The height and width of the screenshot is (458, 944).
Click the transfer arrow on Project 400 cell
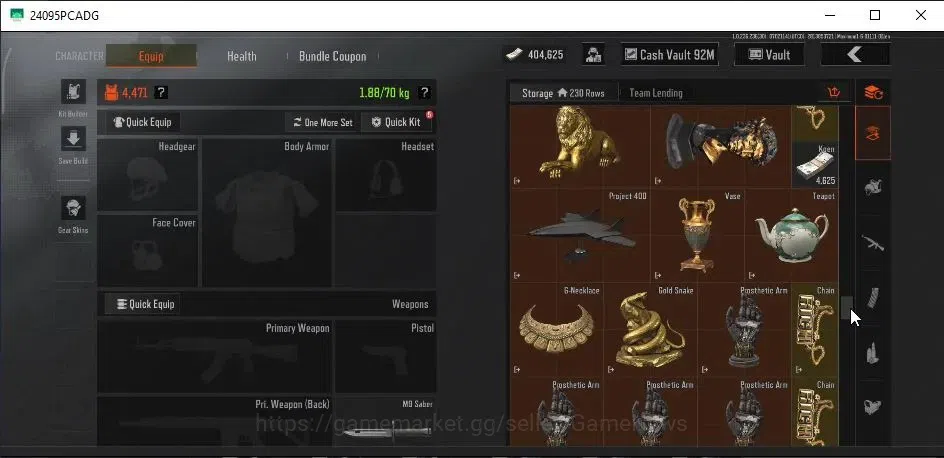coord(517,275)
